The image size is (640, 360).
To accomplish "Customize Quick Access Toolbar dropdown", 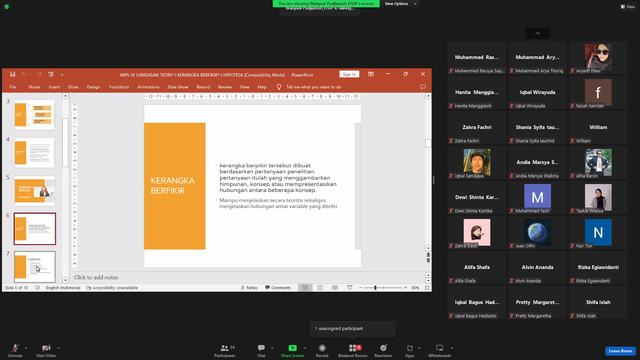I will click(x=62, y=75).
